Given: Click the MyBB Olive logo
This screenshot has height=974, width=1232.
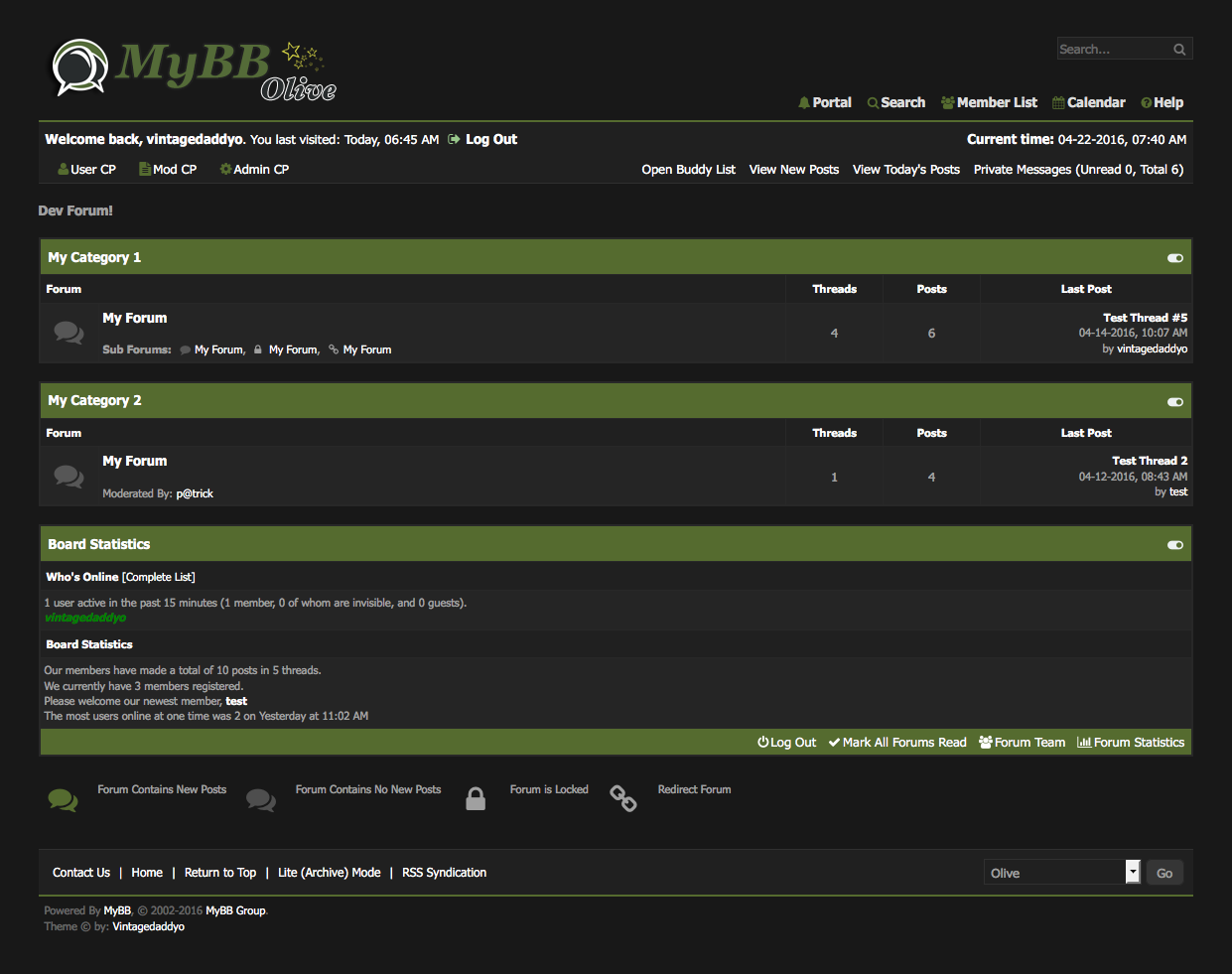Looking at the screenshot, I should point(194,70).
